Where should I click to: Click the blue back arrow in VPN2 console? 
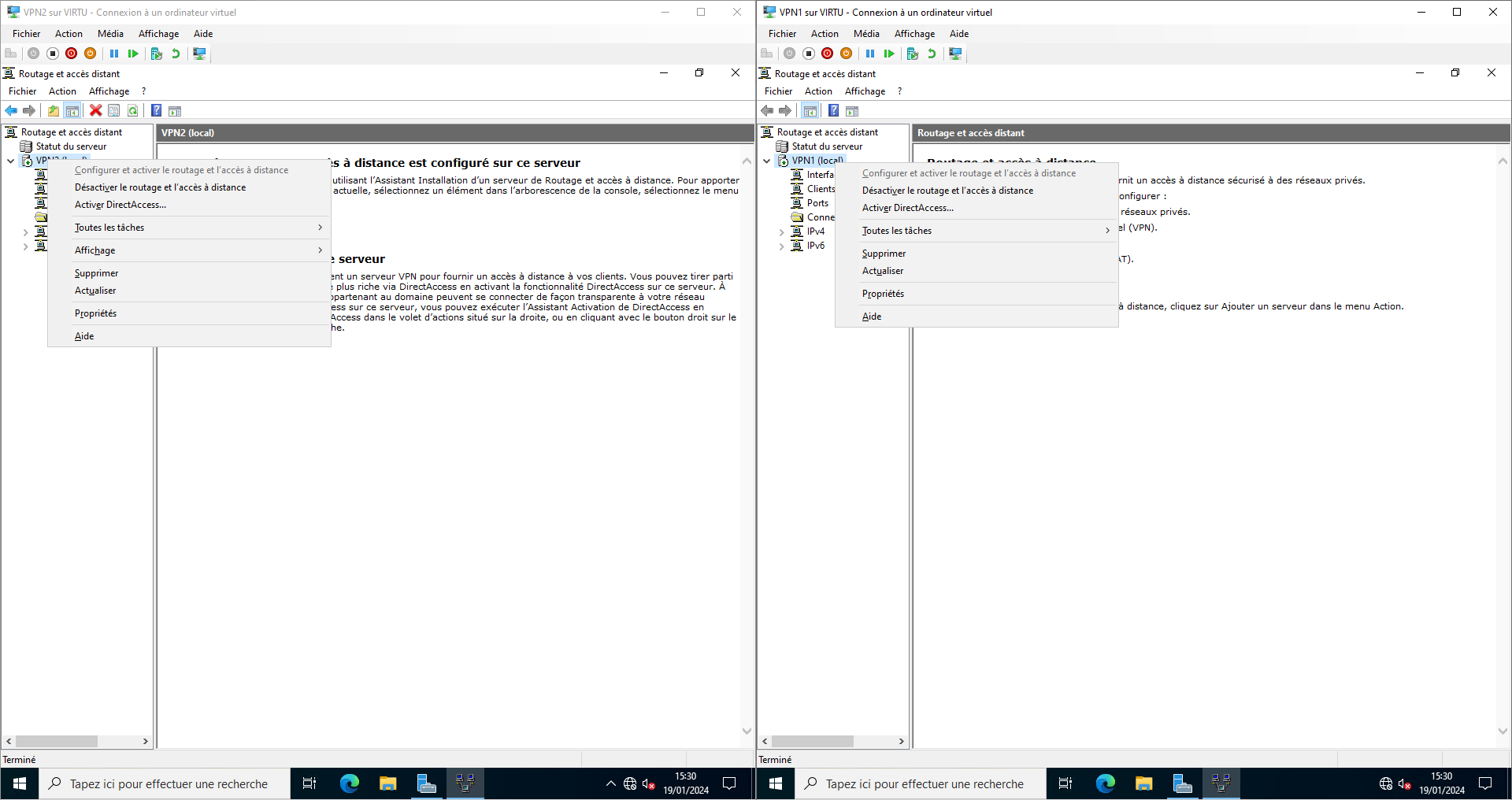click(x=11, y=110)
